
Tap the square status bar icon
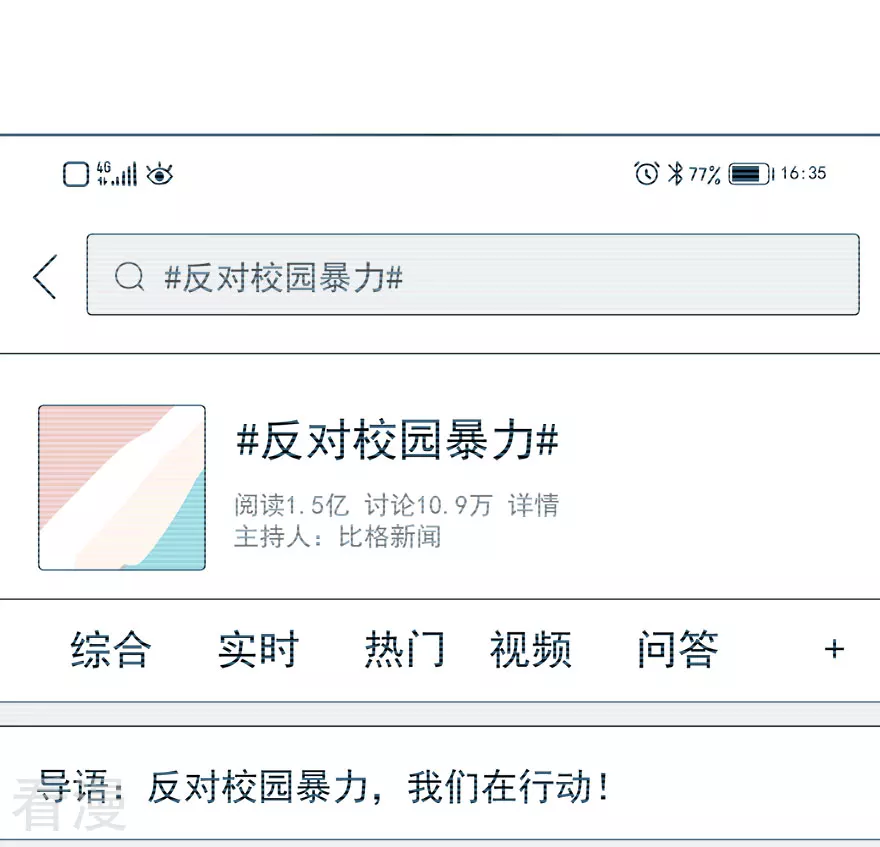click(x=76, y=174)
